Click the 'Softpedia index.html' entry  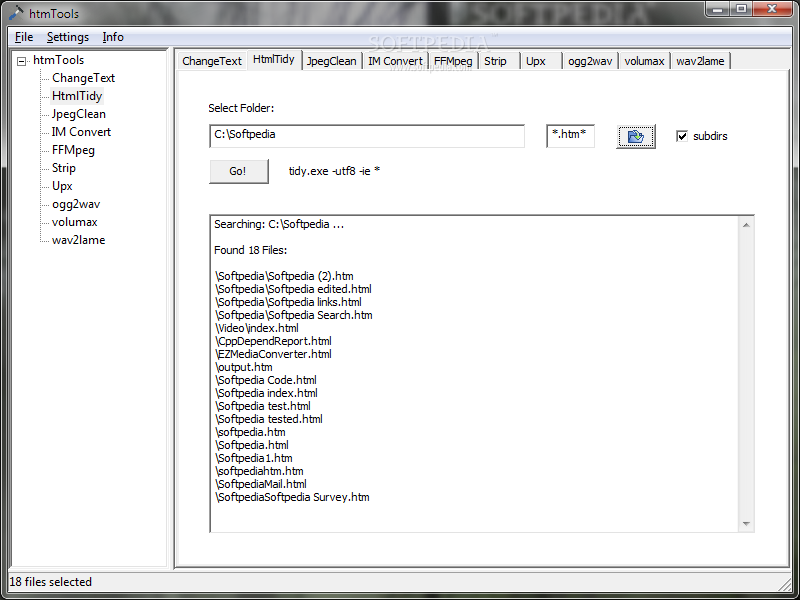coord(266,393)
